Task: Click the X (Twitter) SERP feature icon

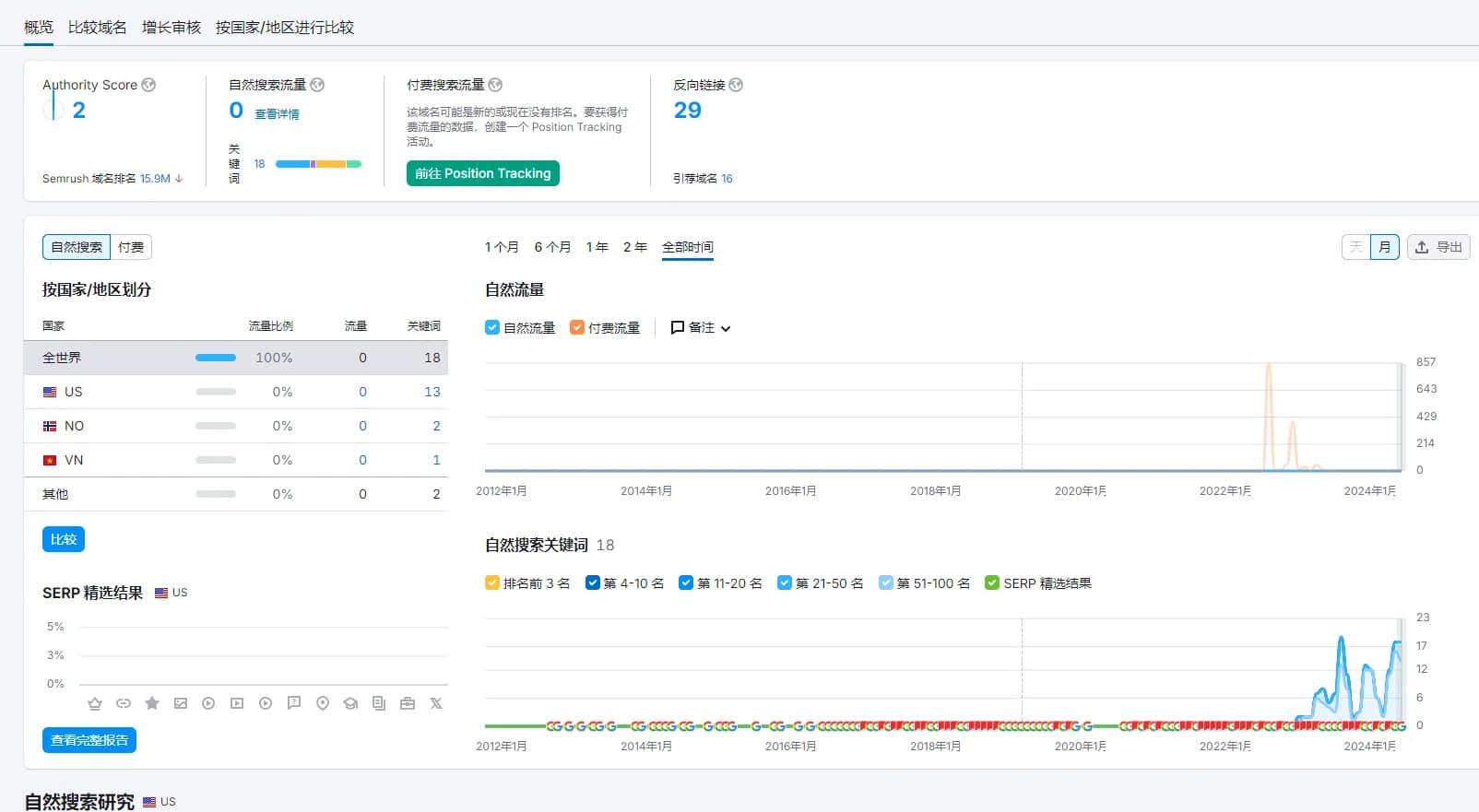Action: tap(436, 703)
